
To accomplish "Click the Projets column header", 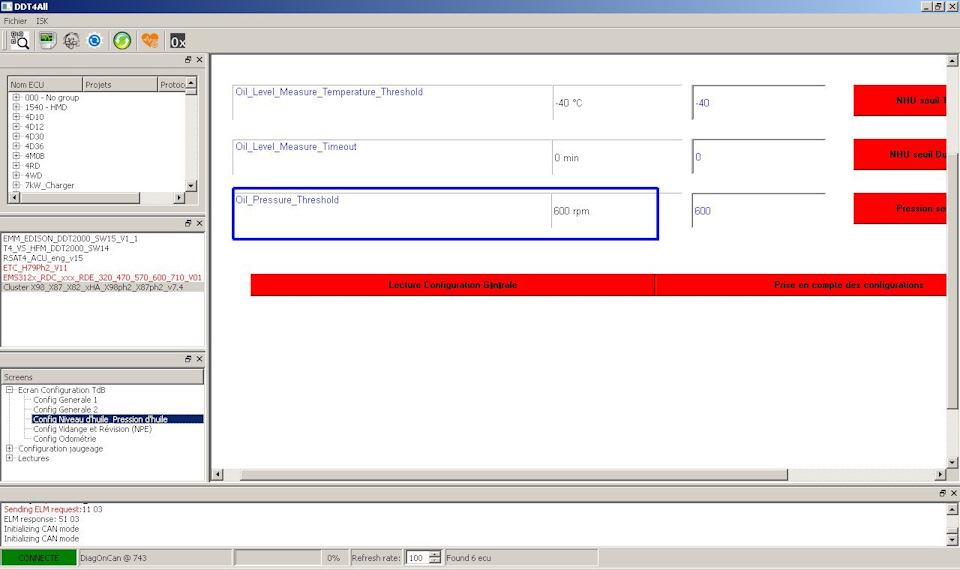I will click(120, 84).
